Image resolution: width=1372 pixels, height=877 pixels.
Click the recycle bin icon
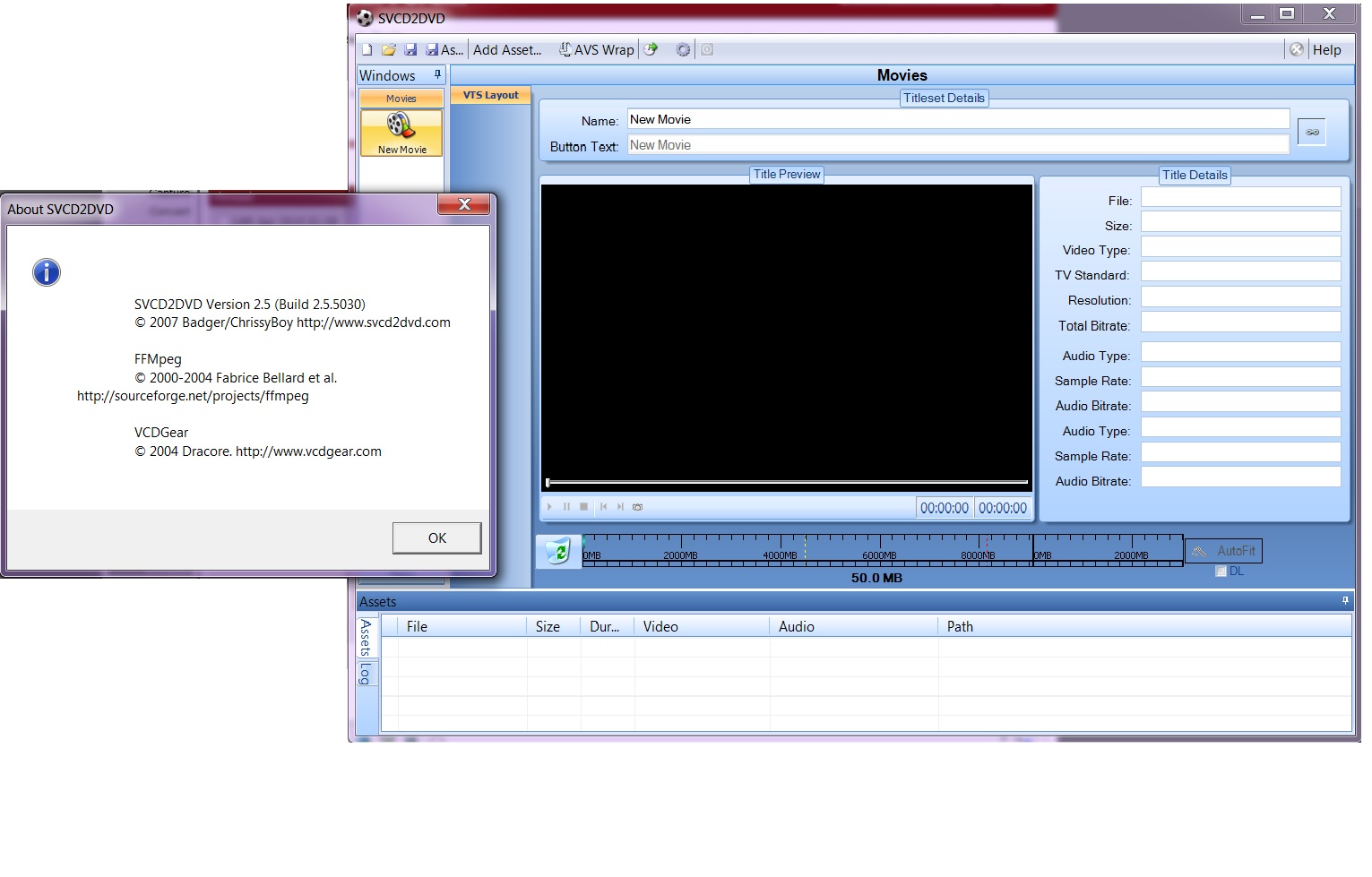559,551
